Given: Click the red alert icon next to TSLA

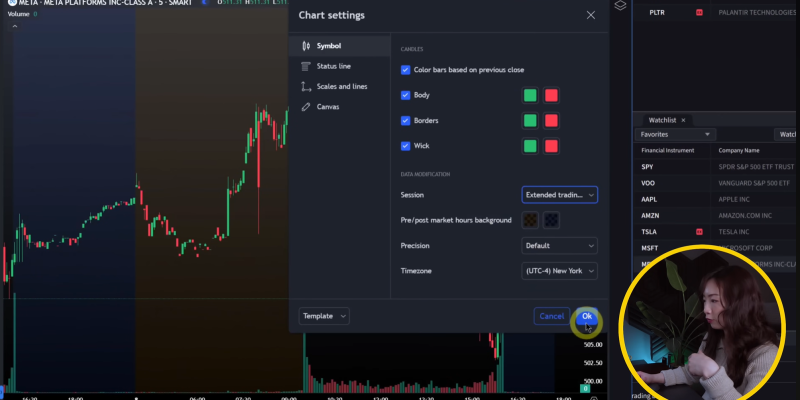Looking at the screenshot, I should [x=699, y=230].
